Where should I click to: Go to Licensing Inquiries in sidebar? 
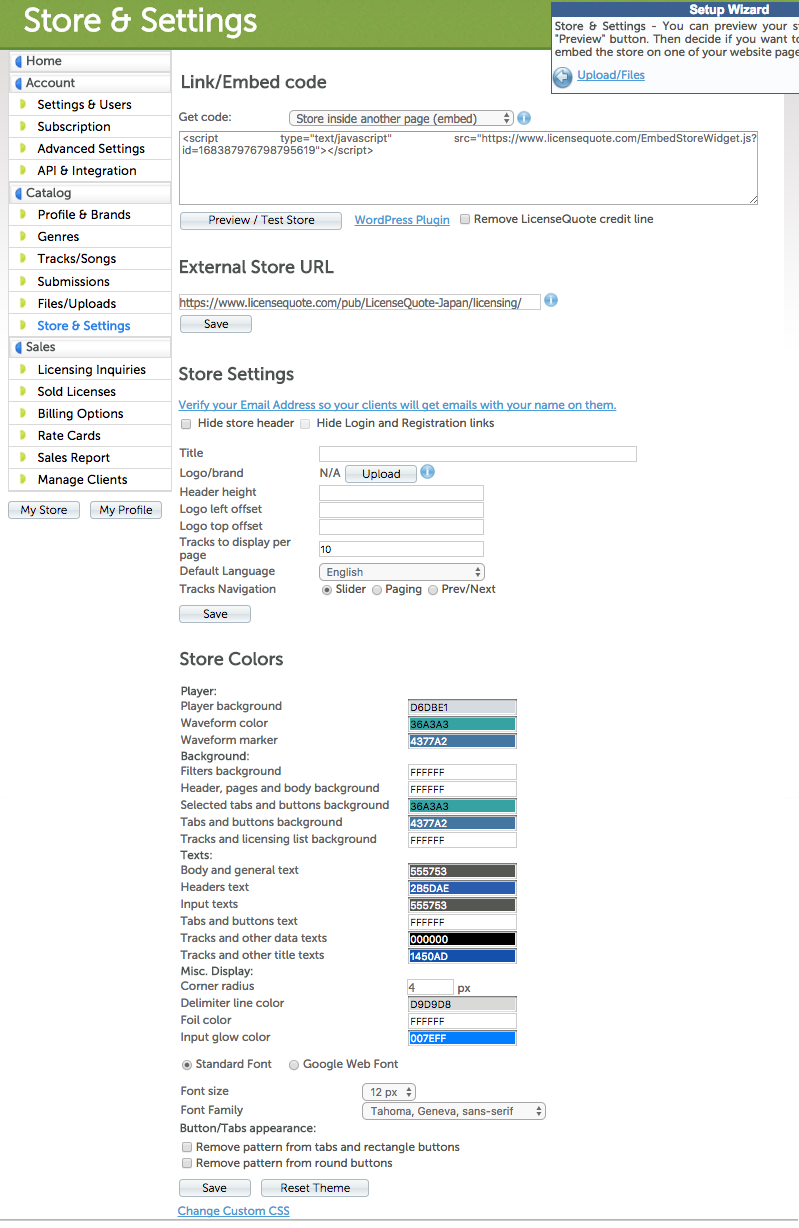91,370
